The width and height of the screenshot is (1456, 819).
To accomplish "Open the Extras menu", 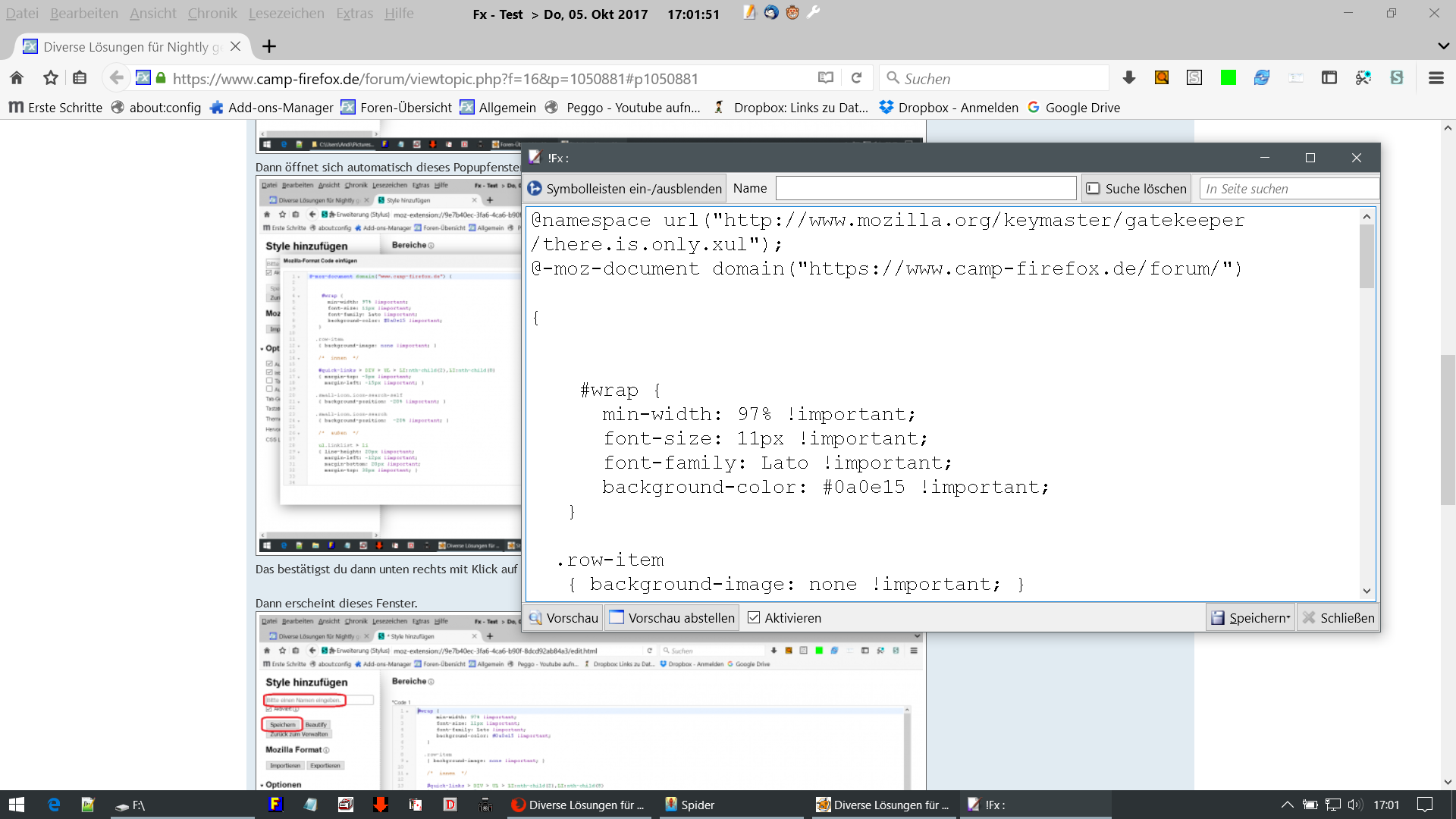I will click(x=354, y=14).
